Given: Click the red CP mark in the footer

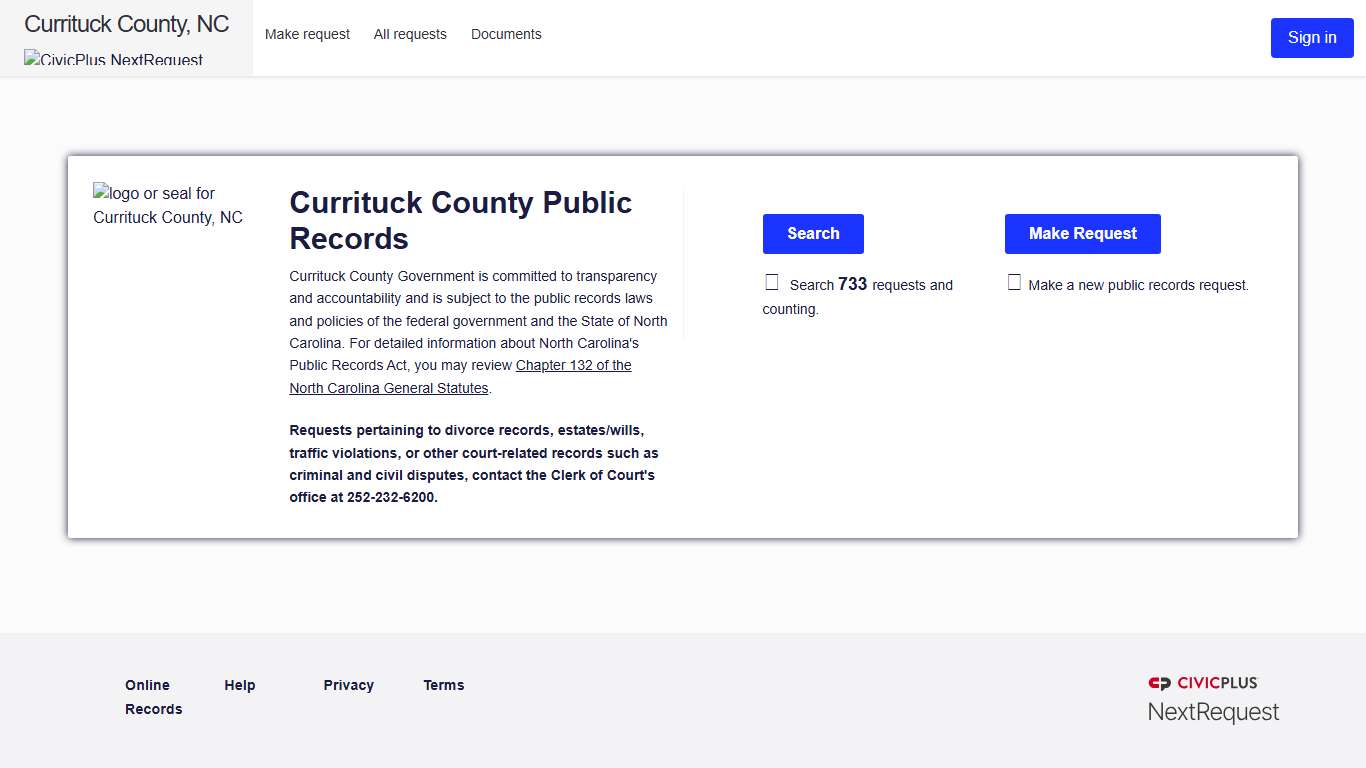Looking at the screenshot, I should [1158, 683].
